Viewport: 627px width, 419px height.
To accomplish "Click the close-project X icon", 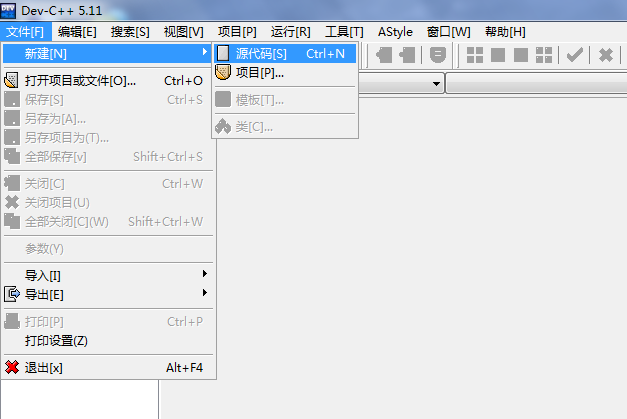I will point(12,202).
